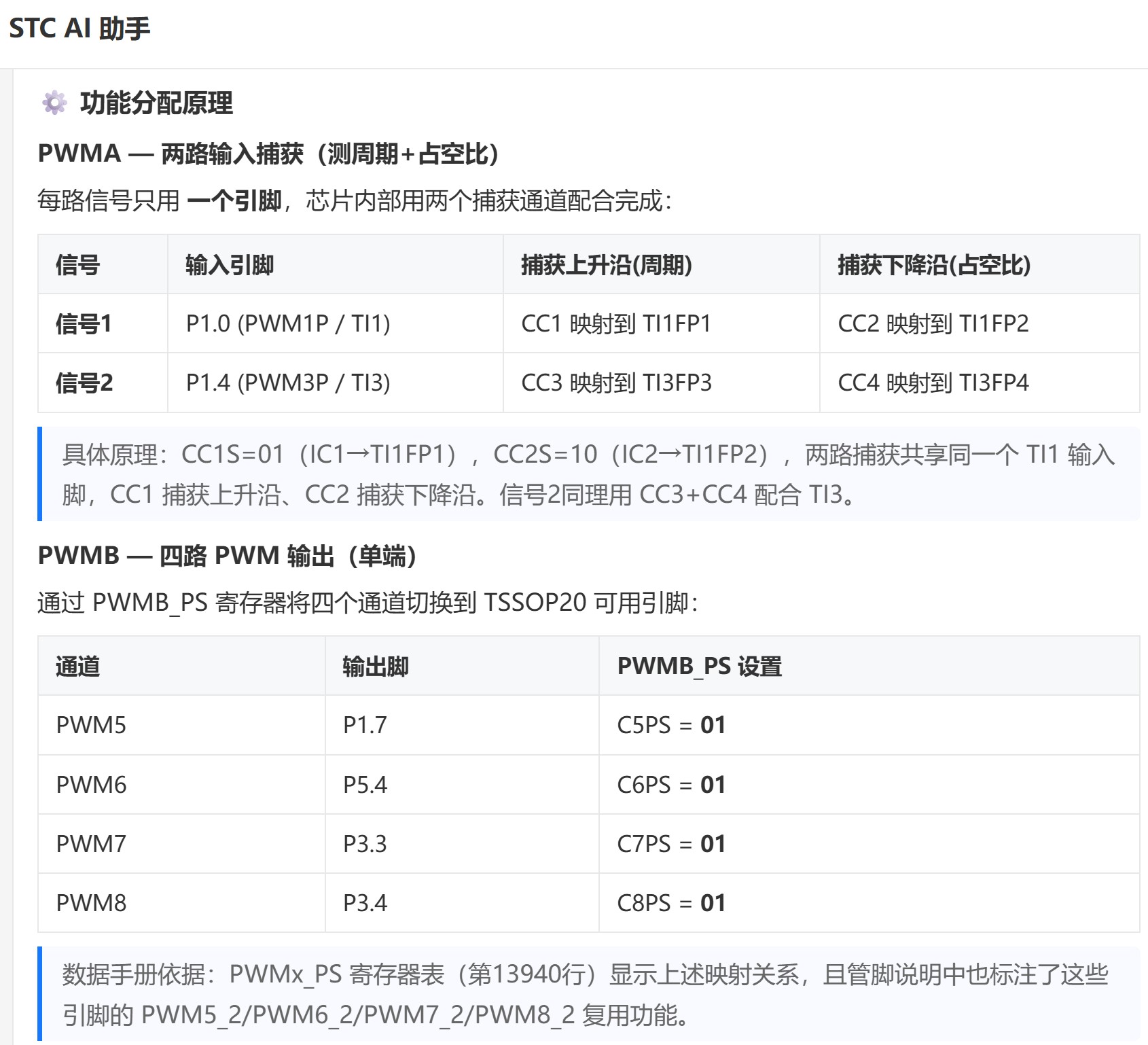Click the 通道 column header
The height and width of the screenshot is (1045, 1148).
click(x=181, y=666)
